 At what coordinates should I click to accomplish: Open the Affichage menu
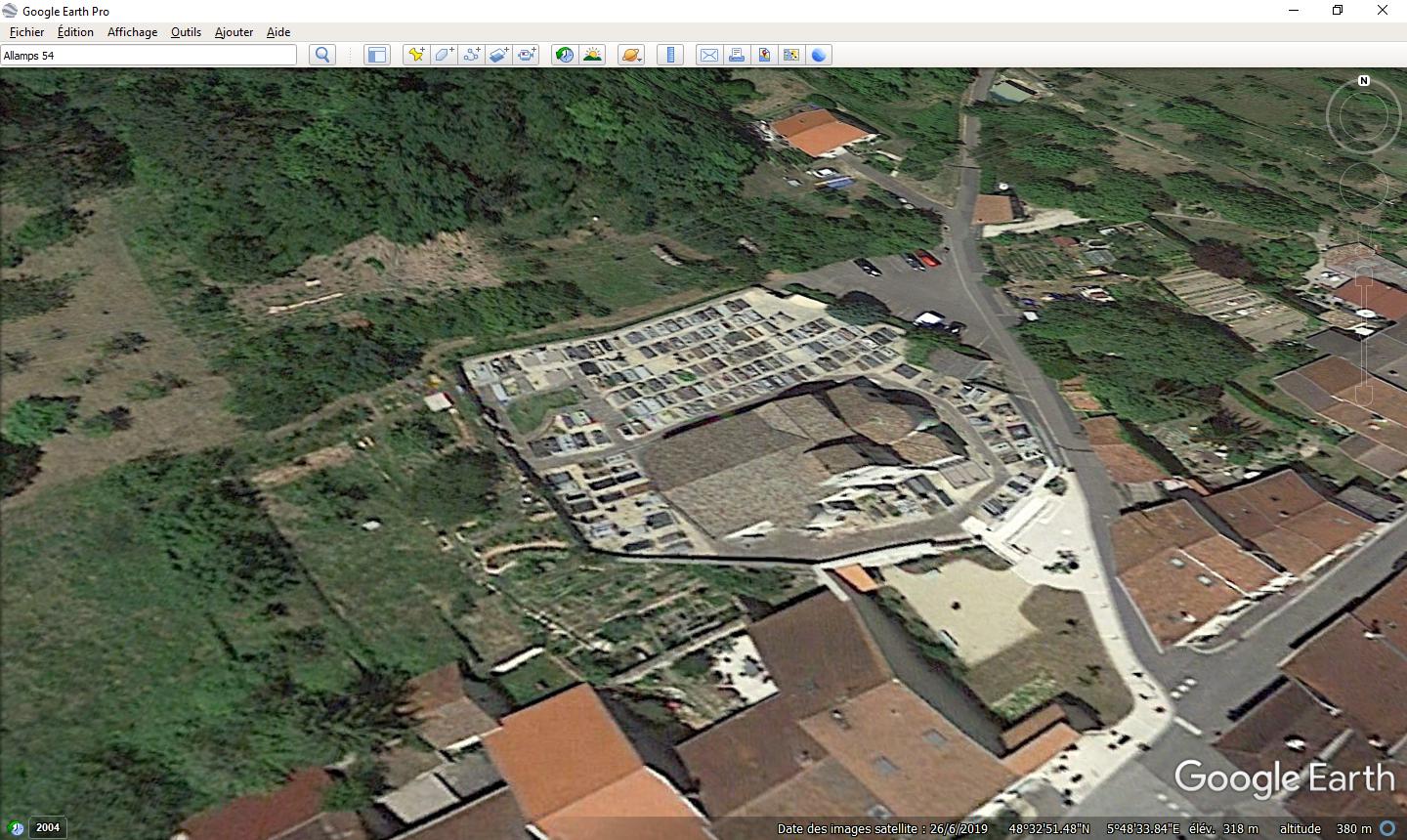click(132, 32)
